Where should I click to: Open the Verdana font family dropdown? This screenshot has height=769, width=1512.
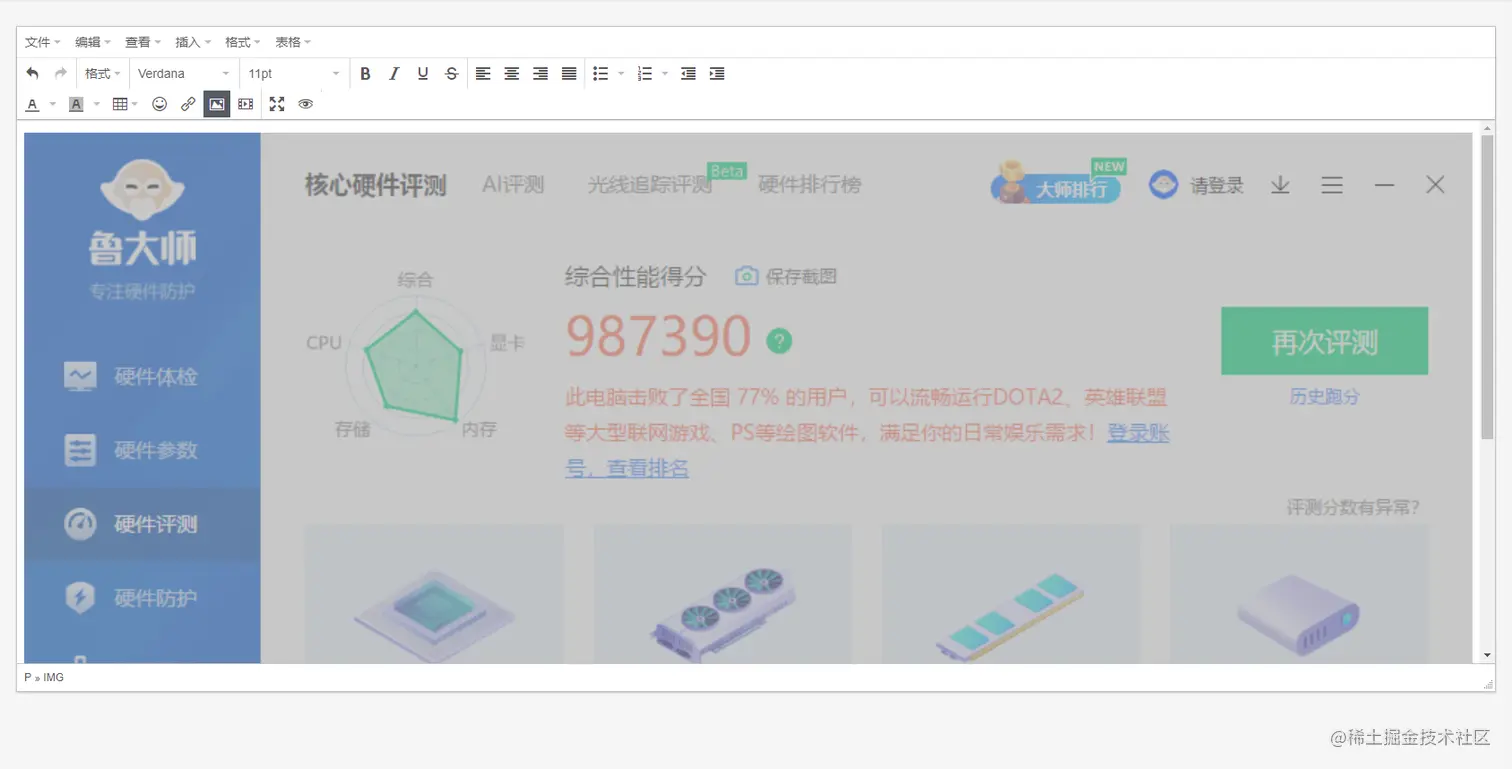183,73
